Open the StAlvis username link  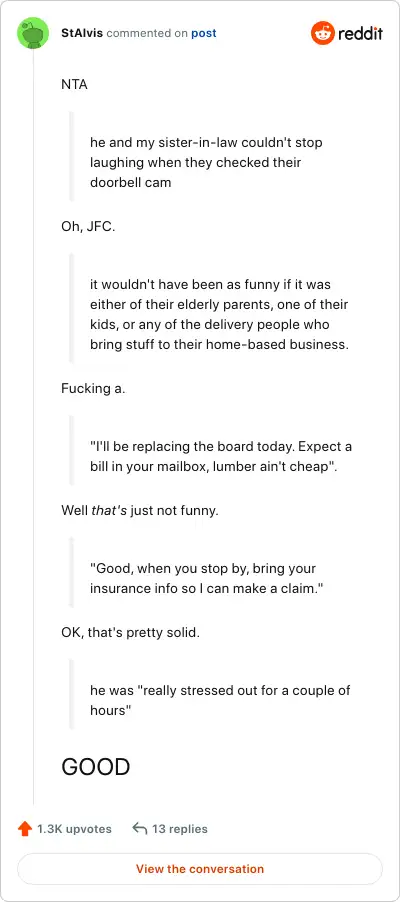point(82,33)
